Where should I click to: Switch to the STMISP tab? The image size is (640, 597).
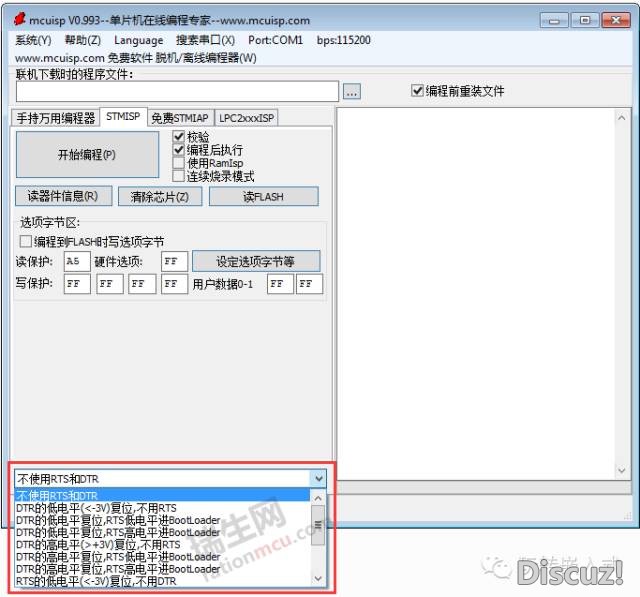coord(123,117)
